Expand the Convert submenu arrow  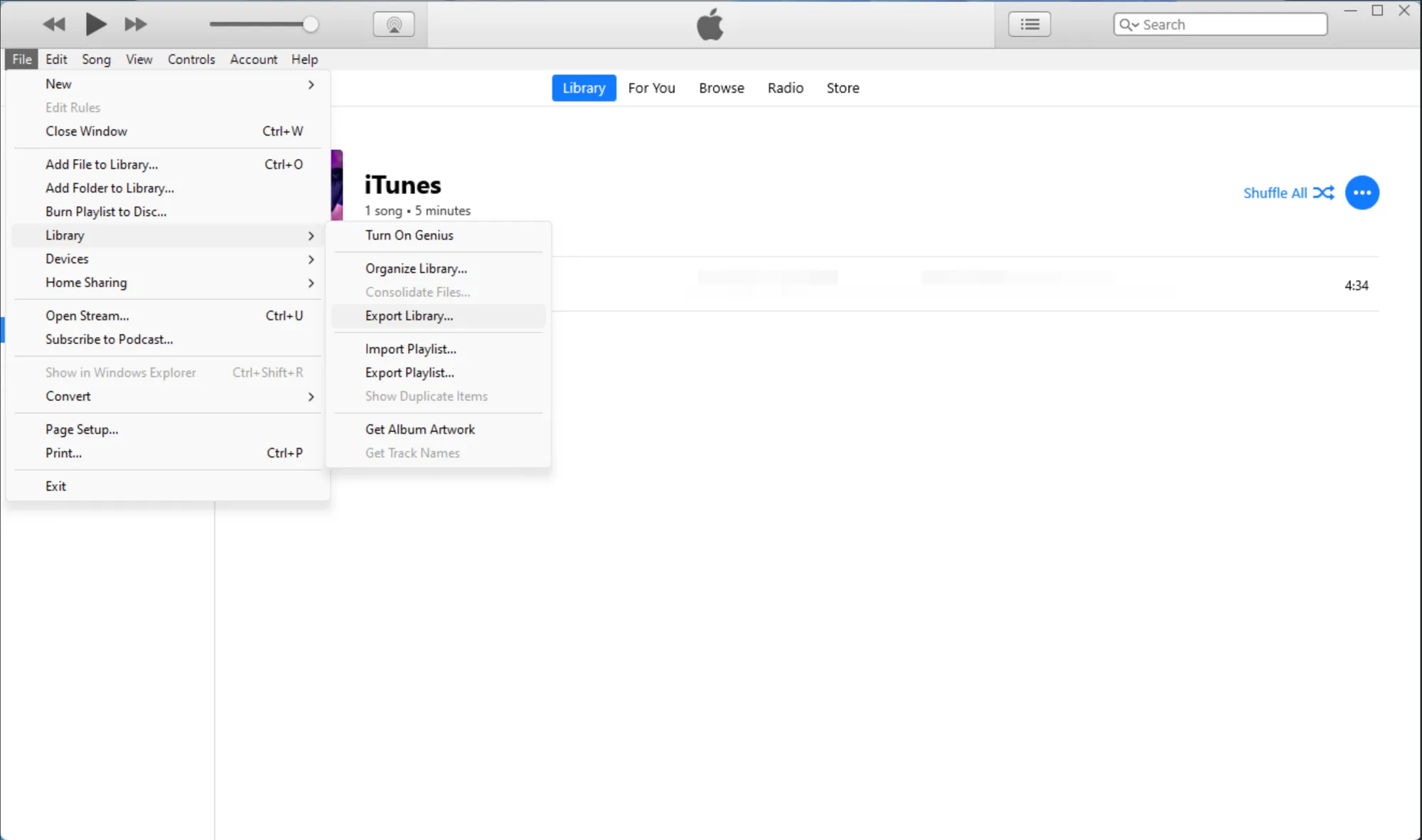point(311,397)
